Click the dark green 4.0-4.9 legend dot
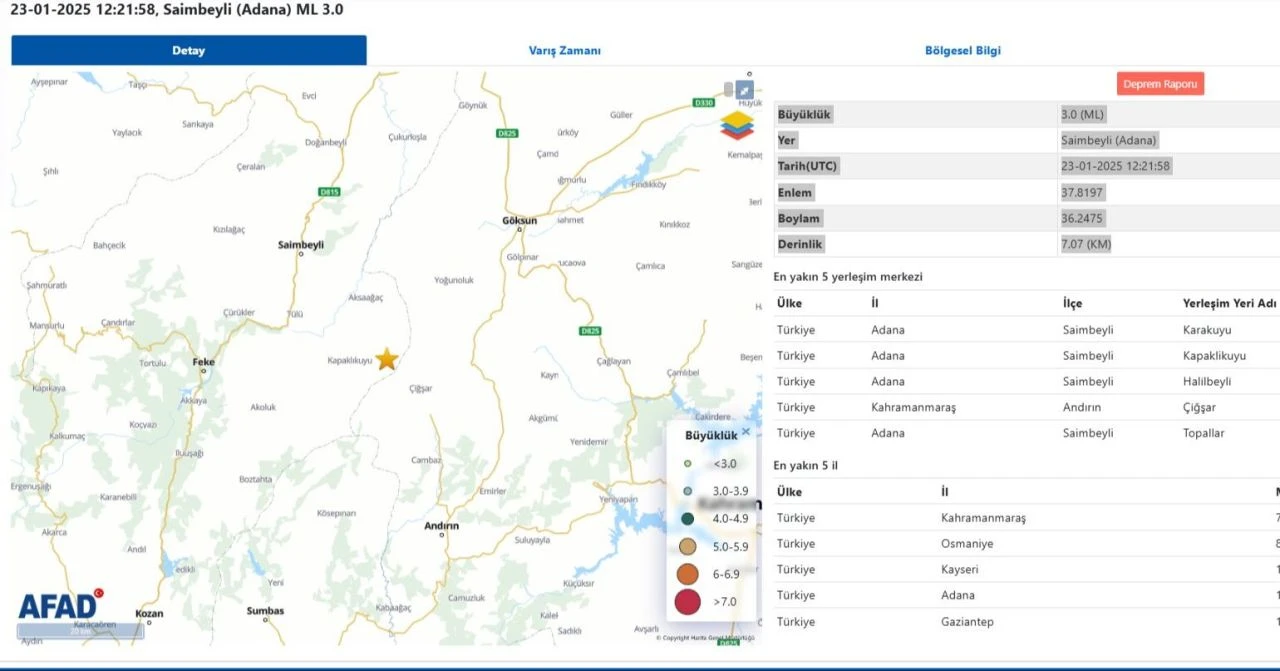Screen dimensions: 1280x671 (688, 519)
